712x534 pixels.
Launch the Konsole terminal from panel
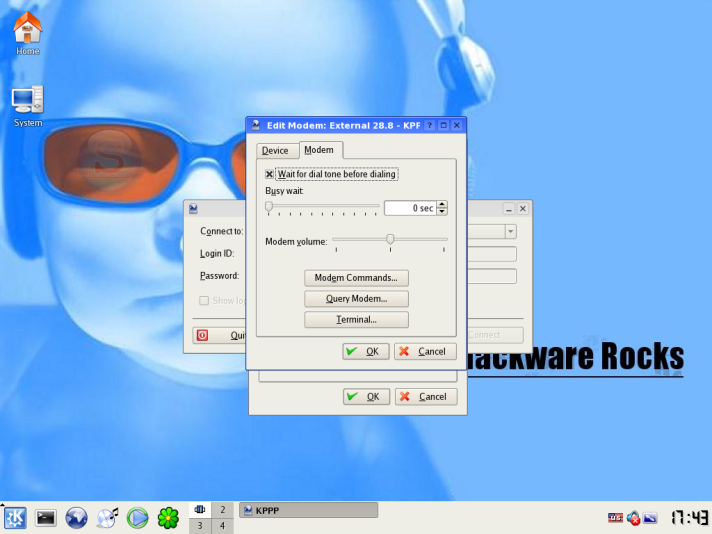[x=46, y=518]
